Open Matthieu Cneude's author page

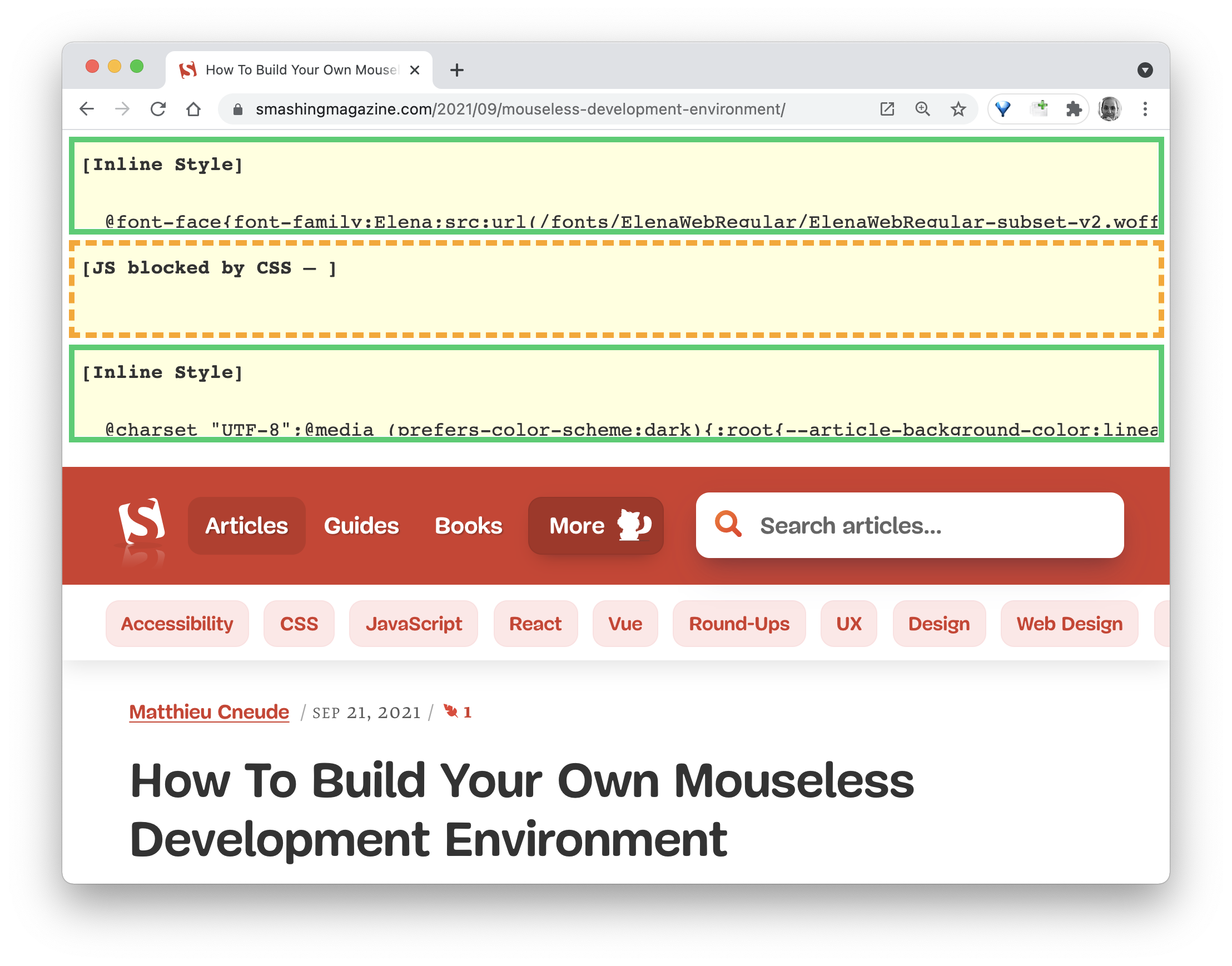pyautogui.click(x=209, y=712)
